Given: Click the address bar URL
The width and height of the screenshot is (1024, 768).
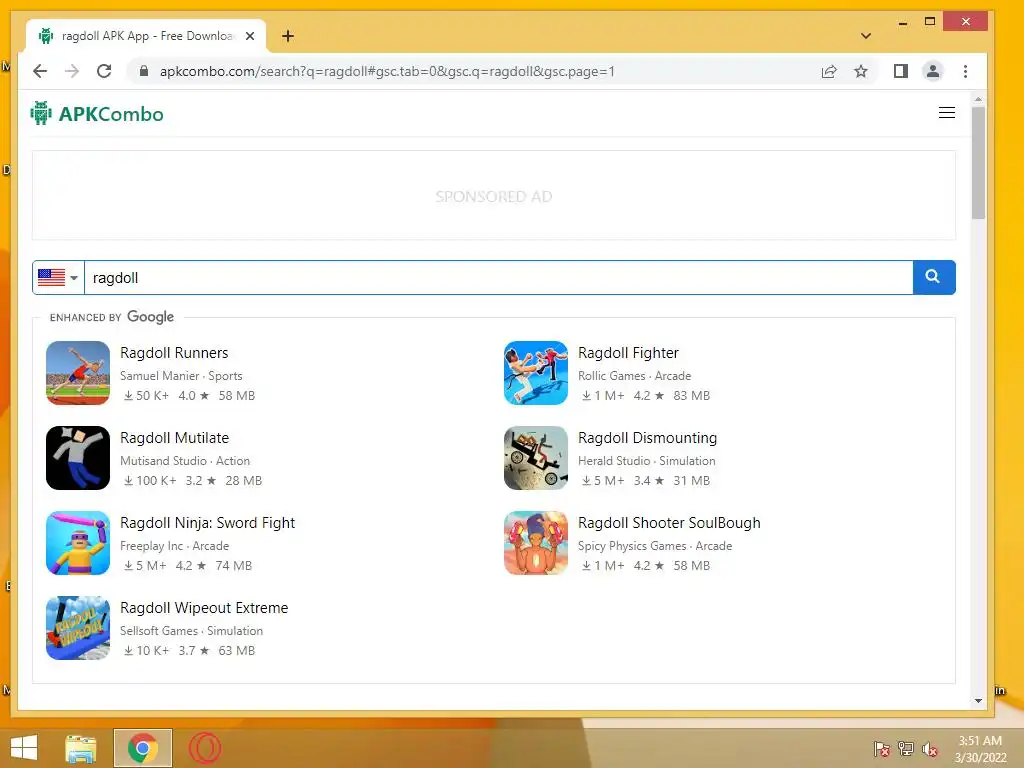Looking at the screenshot, I should pos(387,71).
